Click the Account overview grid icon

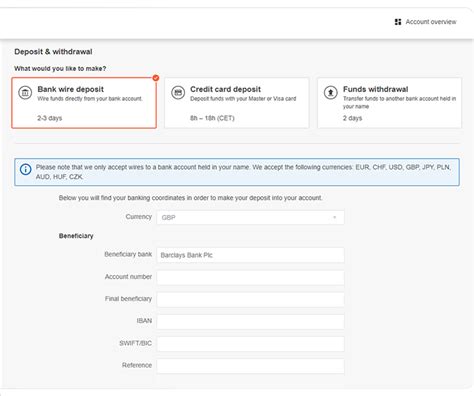click(x=398, y=22)
